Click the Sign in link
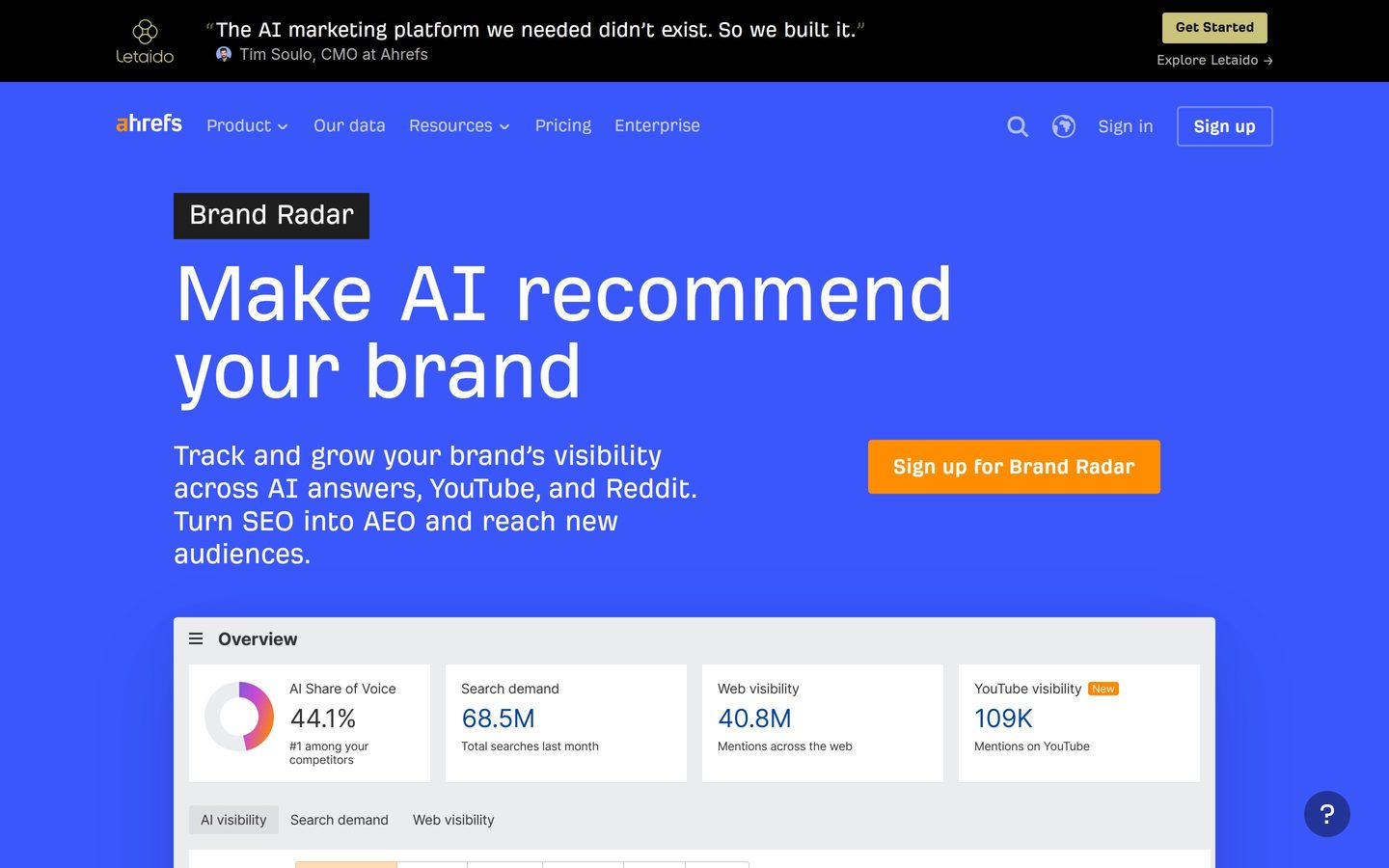Screen dimensions: 1389x868 1126,126
